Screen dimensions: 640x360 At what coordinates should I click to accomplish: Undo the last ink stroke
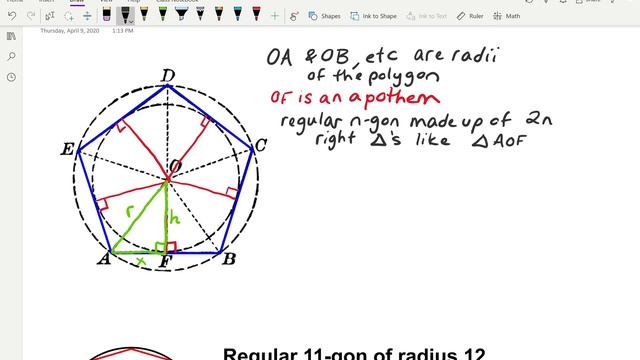tap(12, 16)
